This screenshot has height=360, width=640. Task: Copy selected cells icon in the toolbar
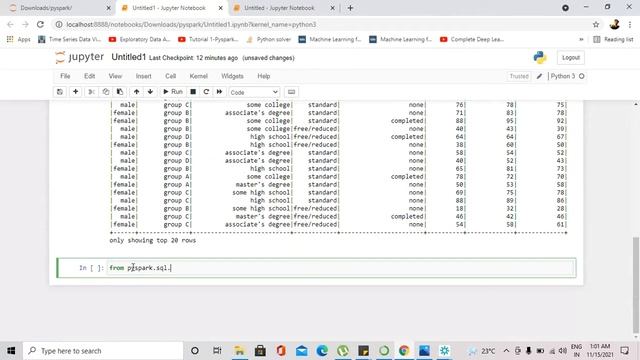click(x=106, y=92)
